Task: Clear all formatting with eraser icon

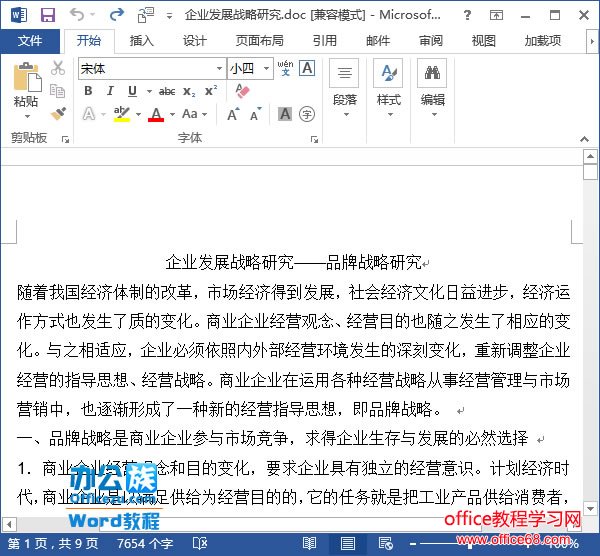Action: (242, 91)
